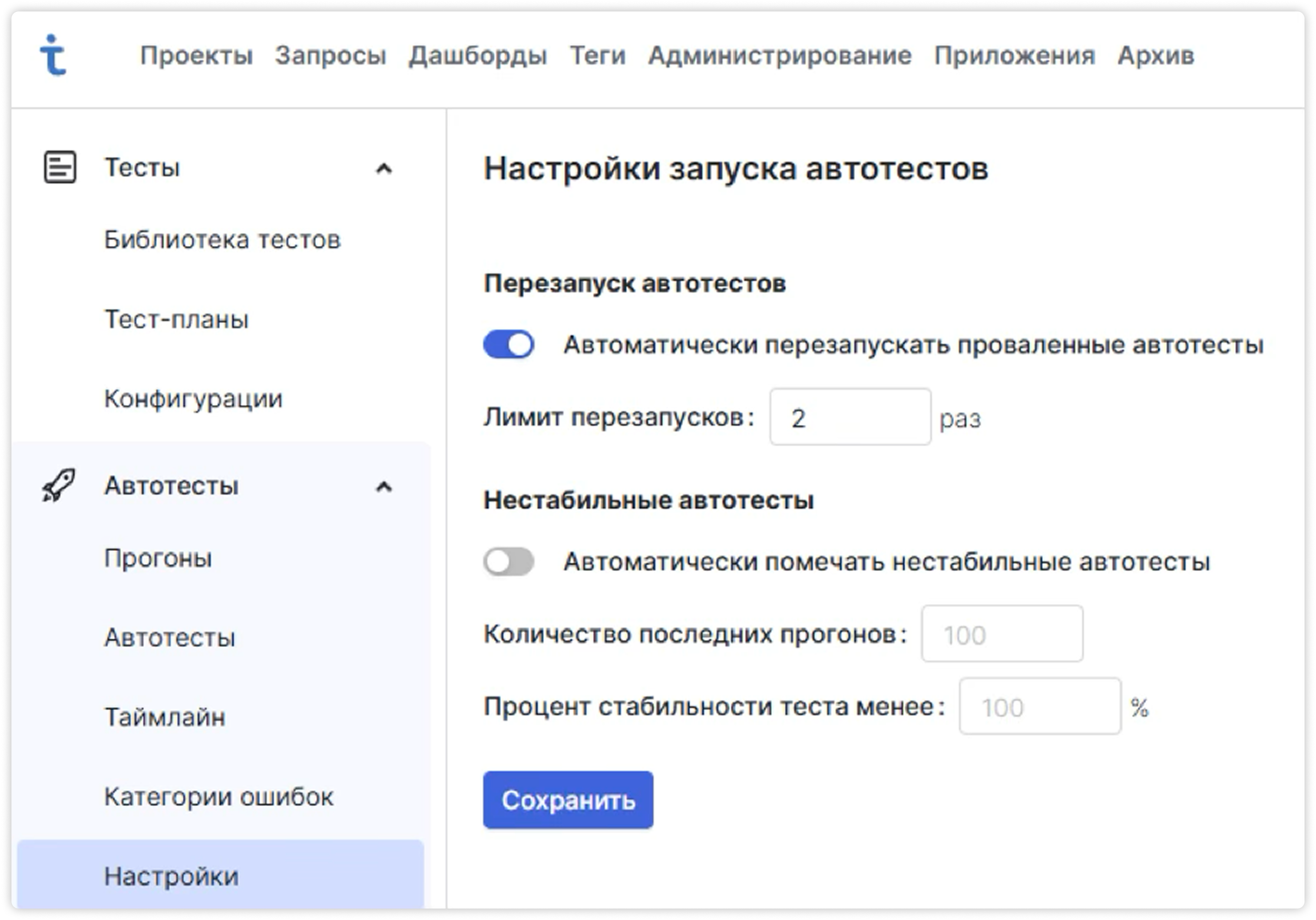Click the Процент стабильности теста менее field
This screenshot has width=1316, height=920.
pyautogui.click(x=1040, y=706)
